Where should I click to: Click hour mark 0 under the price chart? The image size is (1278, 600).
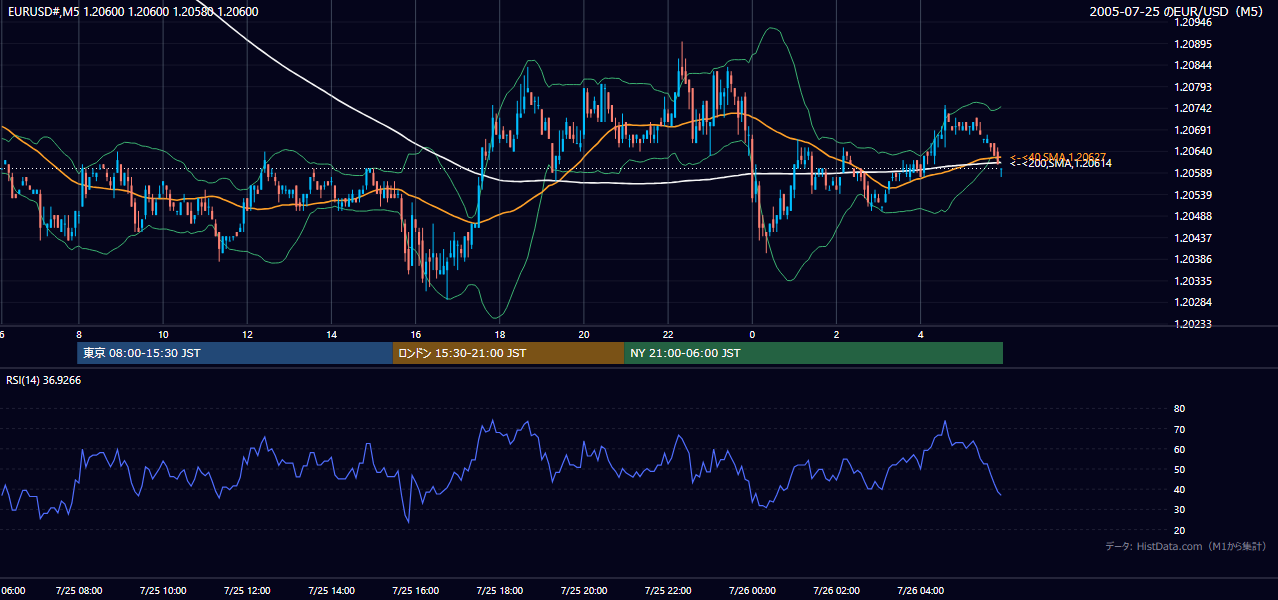[x=752, y=335]
